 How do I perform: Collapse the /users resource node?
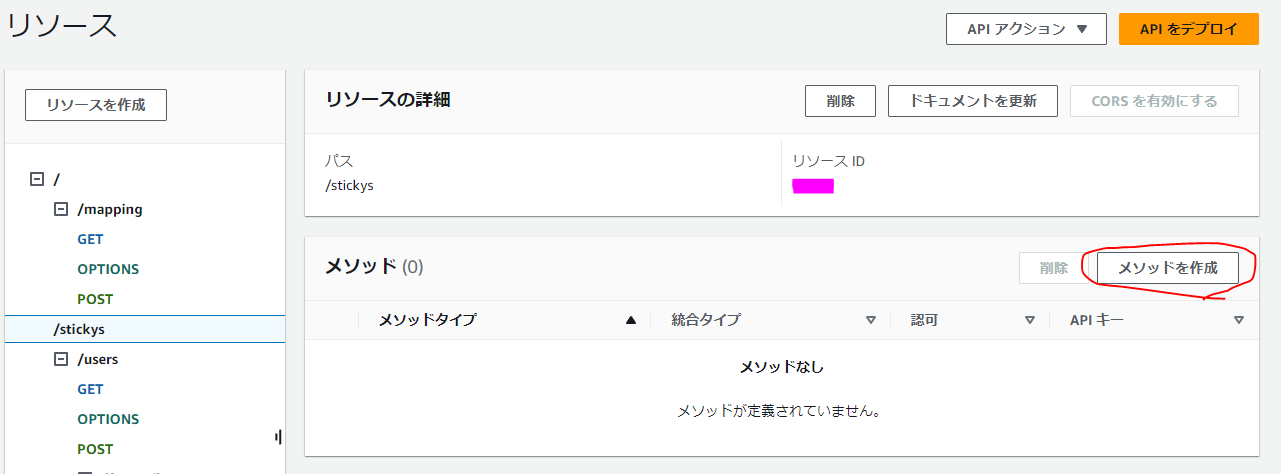pos(60,359)
